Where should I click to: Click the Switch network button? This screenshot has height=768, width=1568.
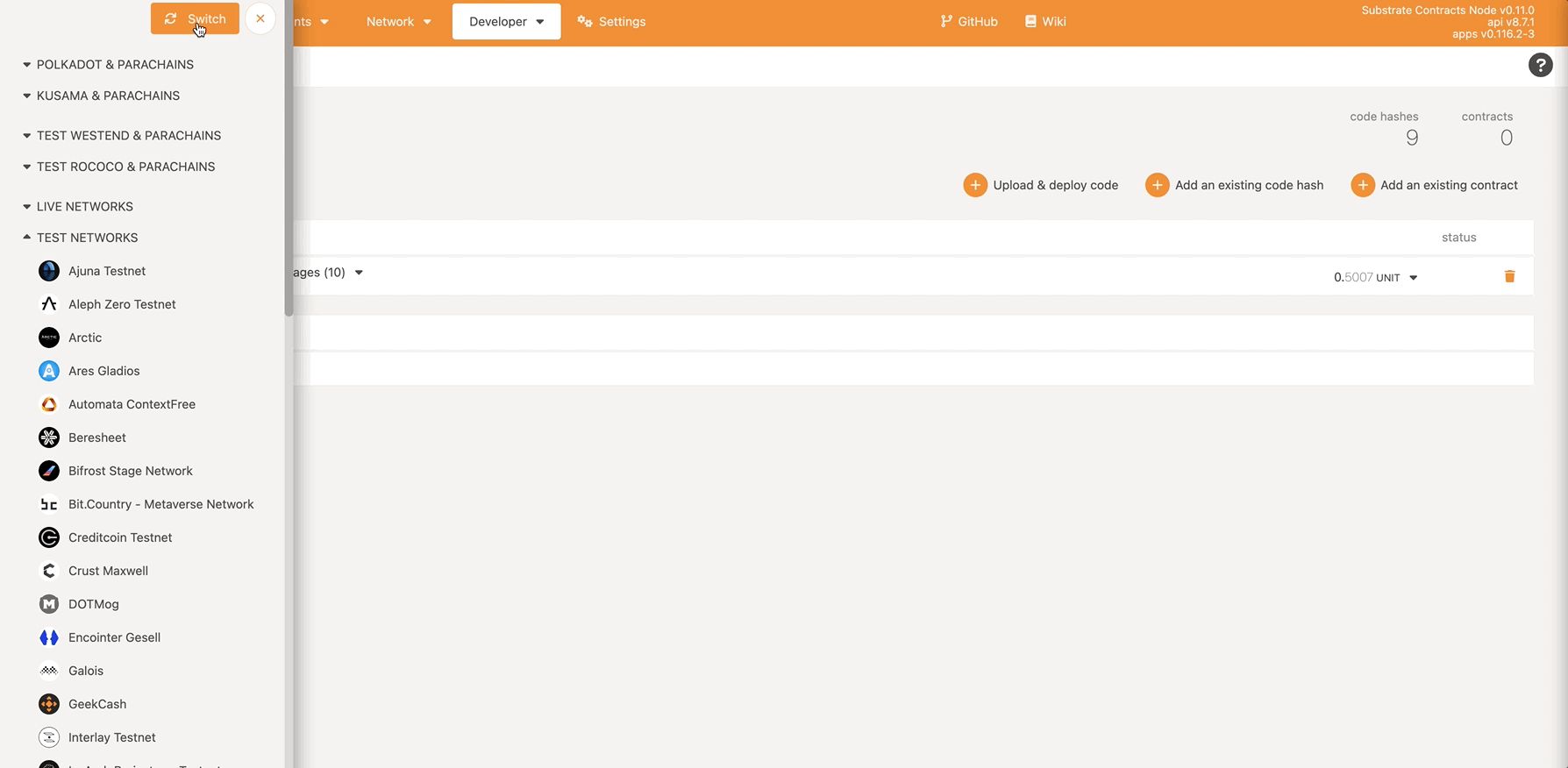coord(195,18)
